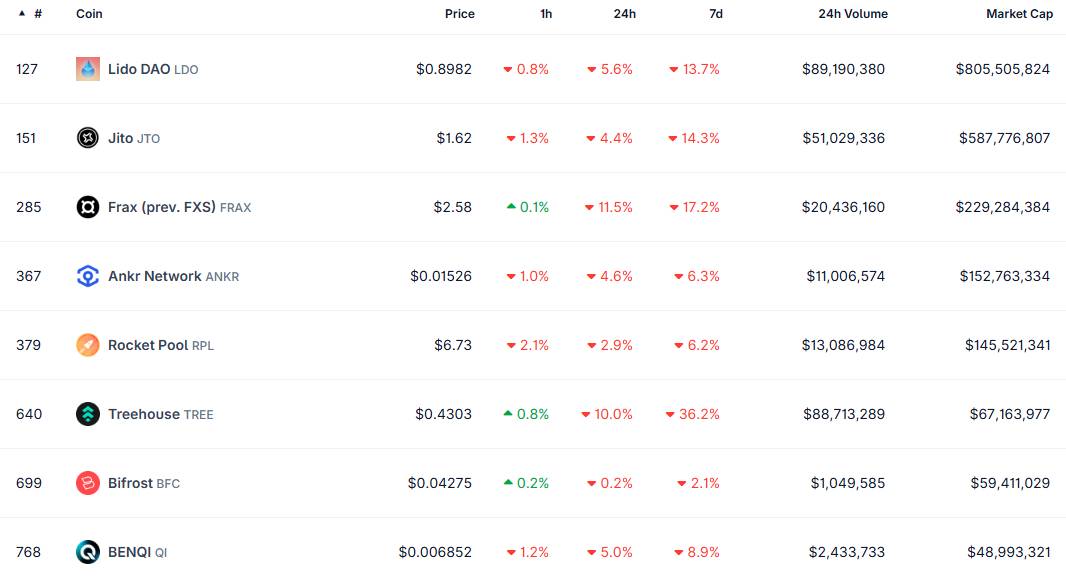Click the Jito coin logo
The width and height of the screenshot is (1066, 581).
88,138
